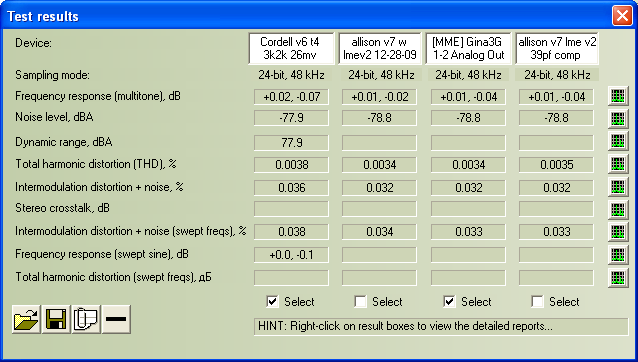Open graph for Intermodulation distortion + noise, %
Viewport: 638px width, 362px height.
click(x=618, y=187)
